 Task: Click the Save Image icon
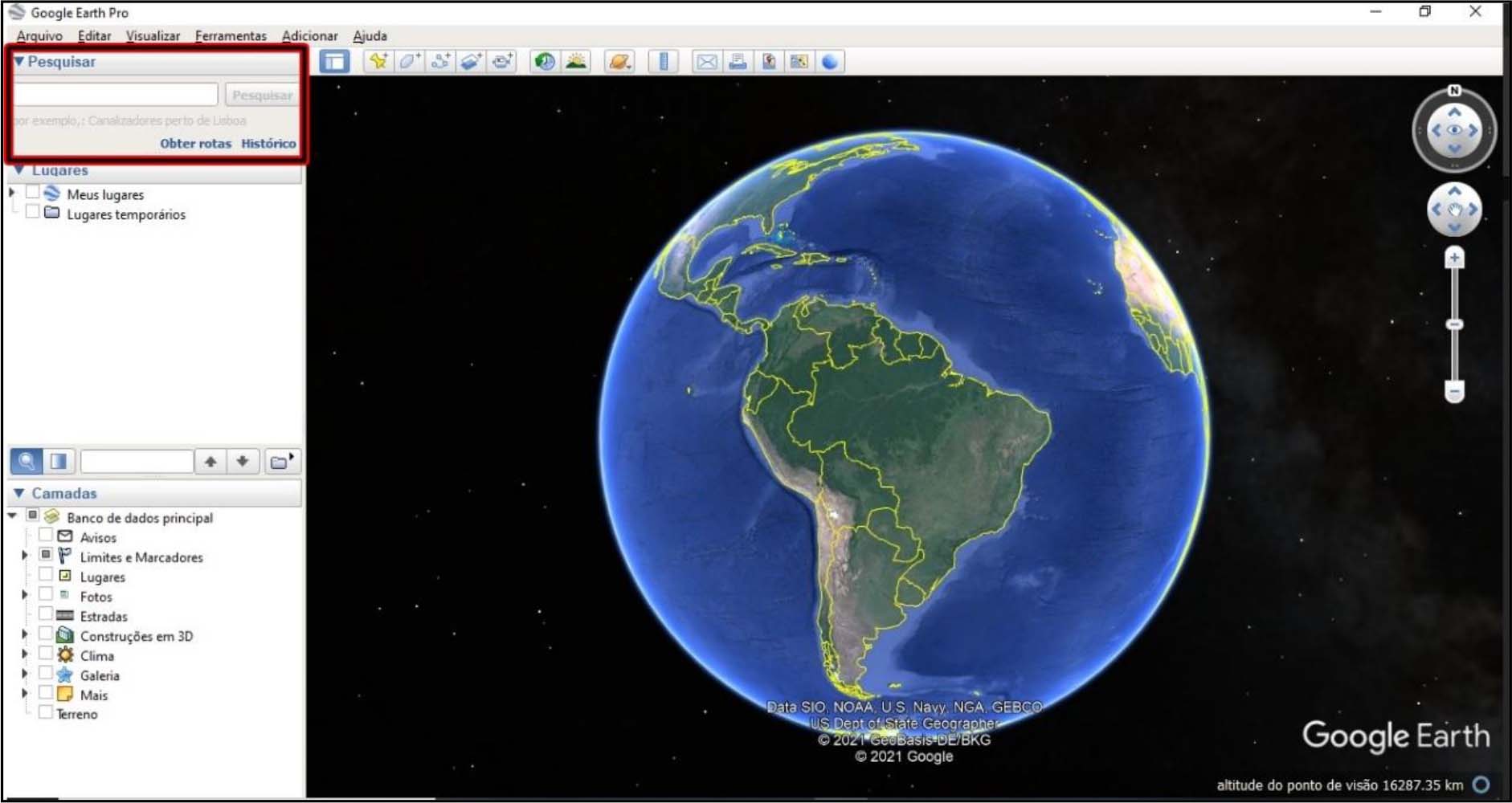[x=769, y=62]
